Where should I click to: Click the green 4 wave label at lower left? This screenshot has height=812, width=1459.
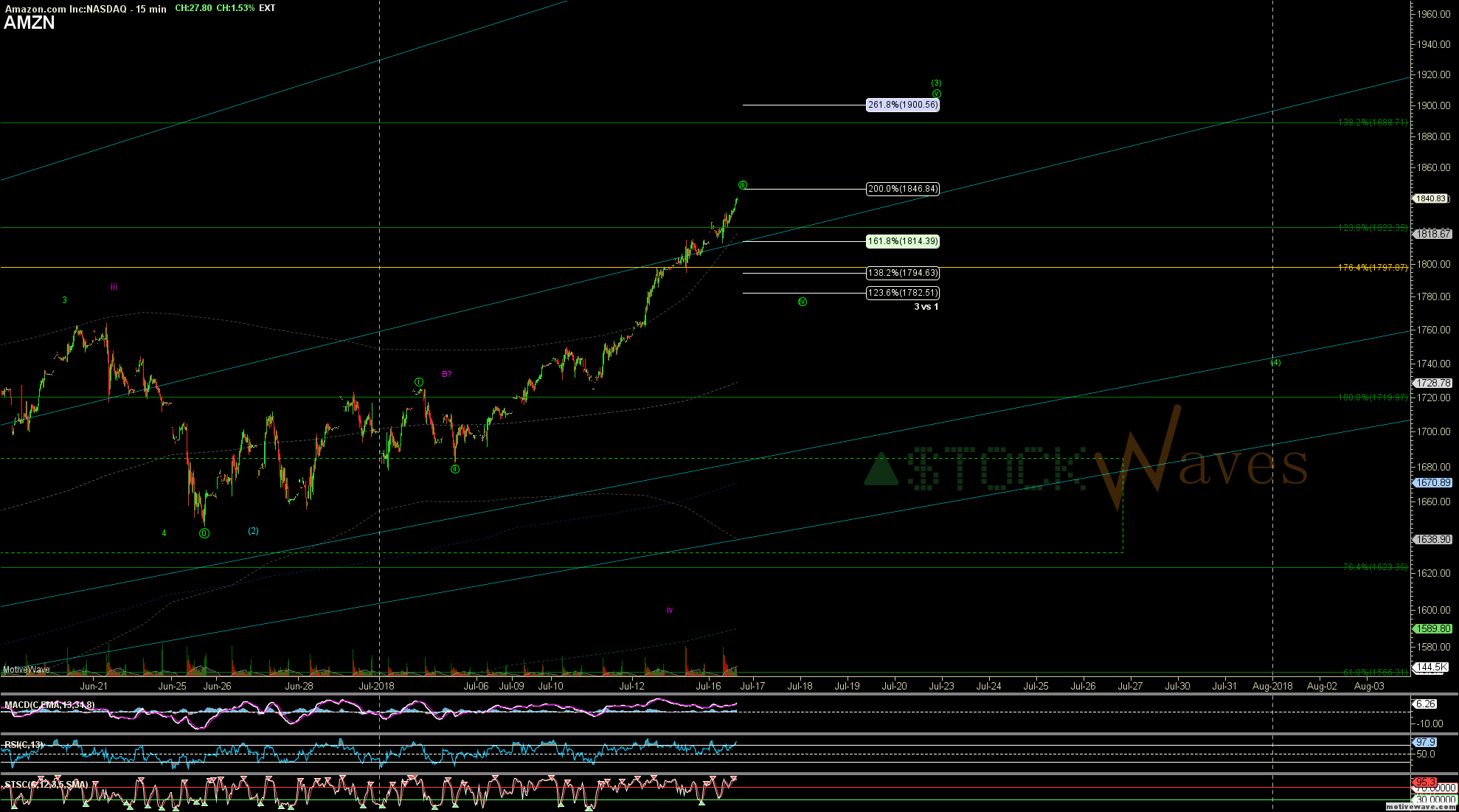[x=164, y=532]
